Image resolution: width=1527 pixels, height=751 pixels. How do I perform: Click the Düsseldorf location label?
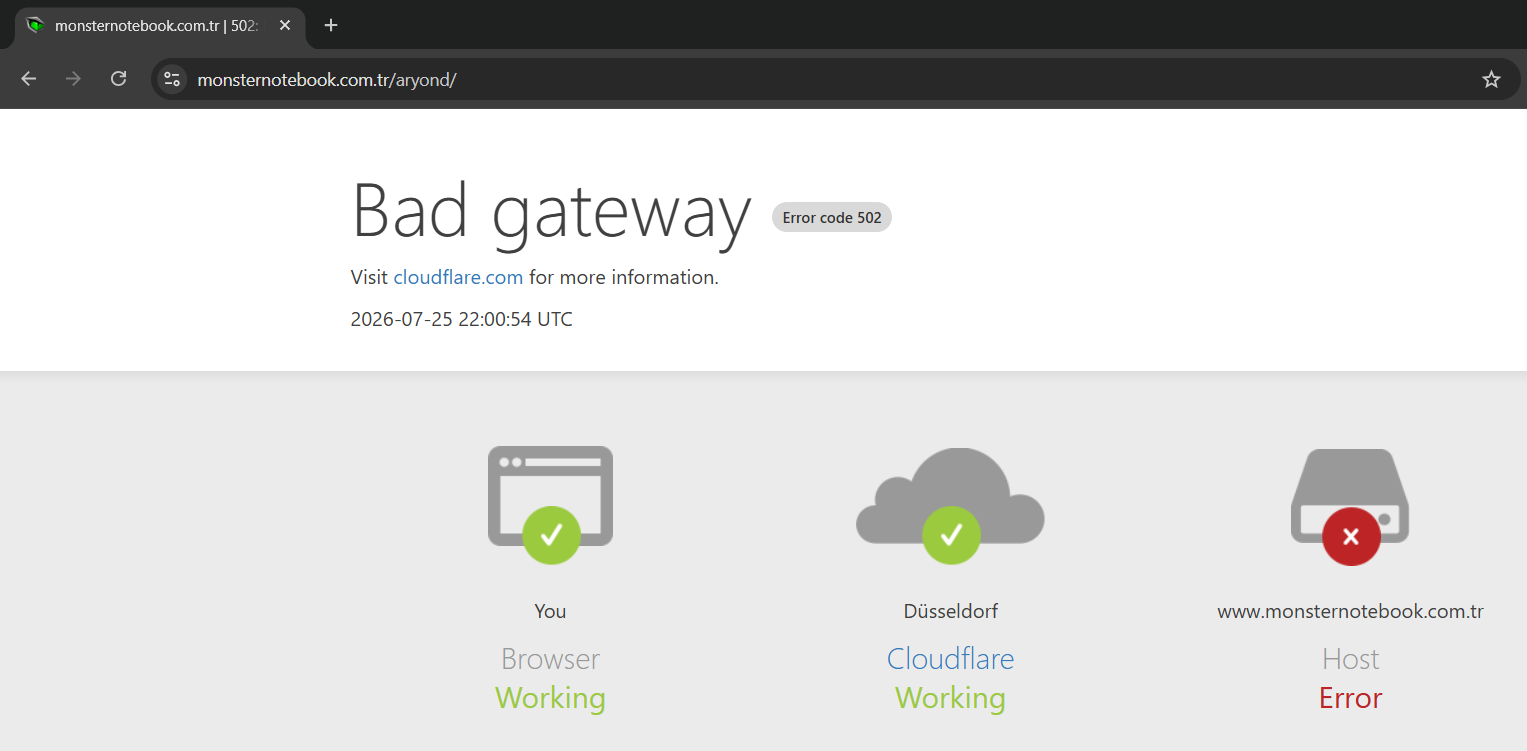(x=950, y=611)
